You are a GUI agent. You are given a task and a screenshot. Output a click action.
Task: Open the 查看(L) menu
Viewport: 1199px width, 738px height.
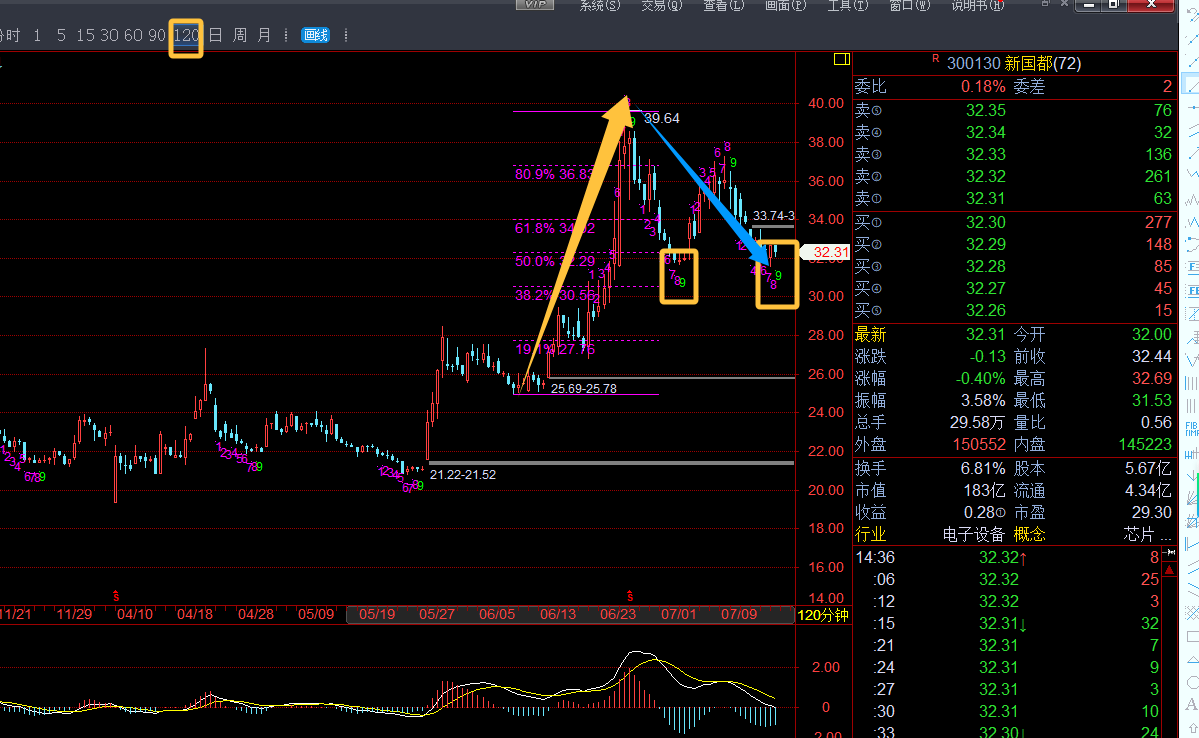pyautogui.click(x=723, y=5)
